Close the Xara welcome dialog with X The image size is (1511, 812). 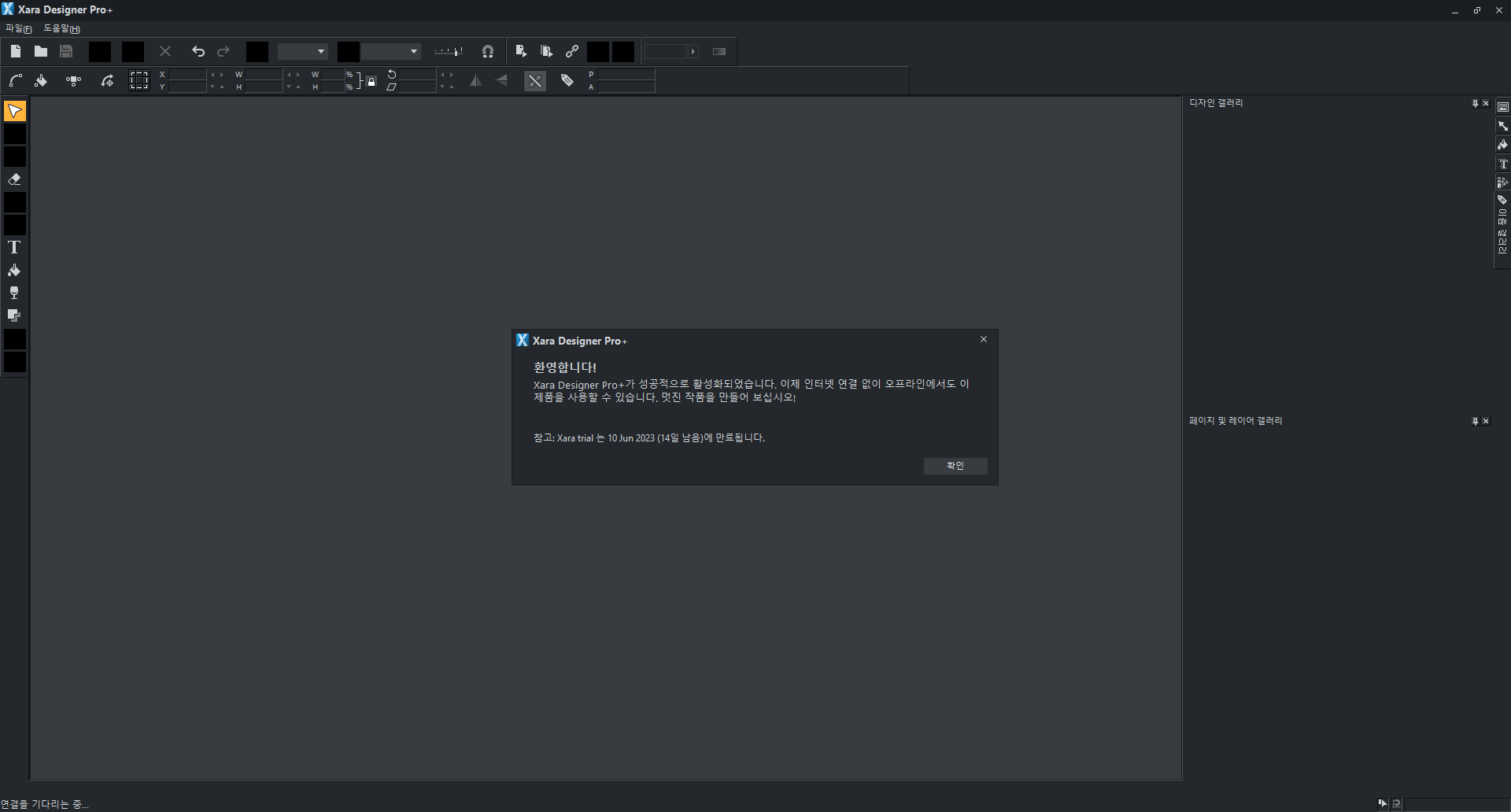tap(983, 339)
